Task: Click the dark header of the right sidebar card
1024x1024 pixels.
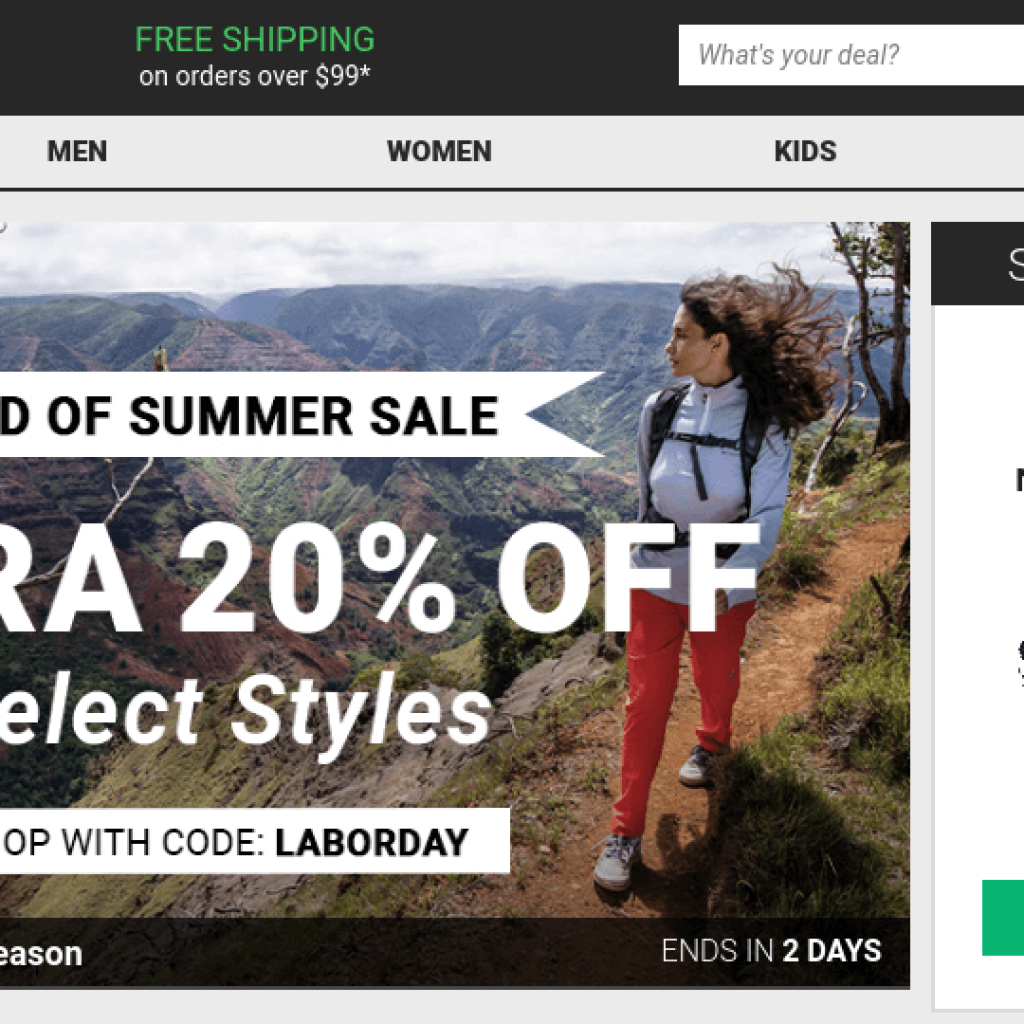Action: 978,264
